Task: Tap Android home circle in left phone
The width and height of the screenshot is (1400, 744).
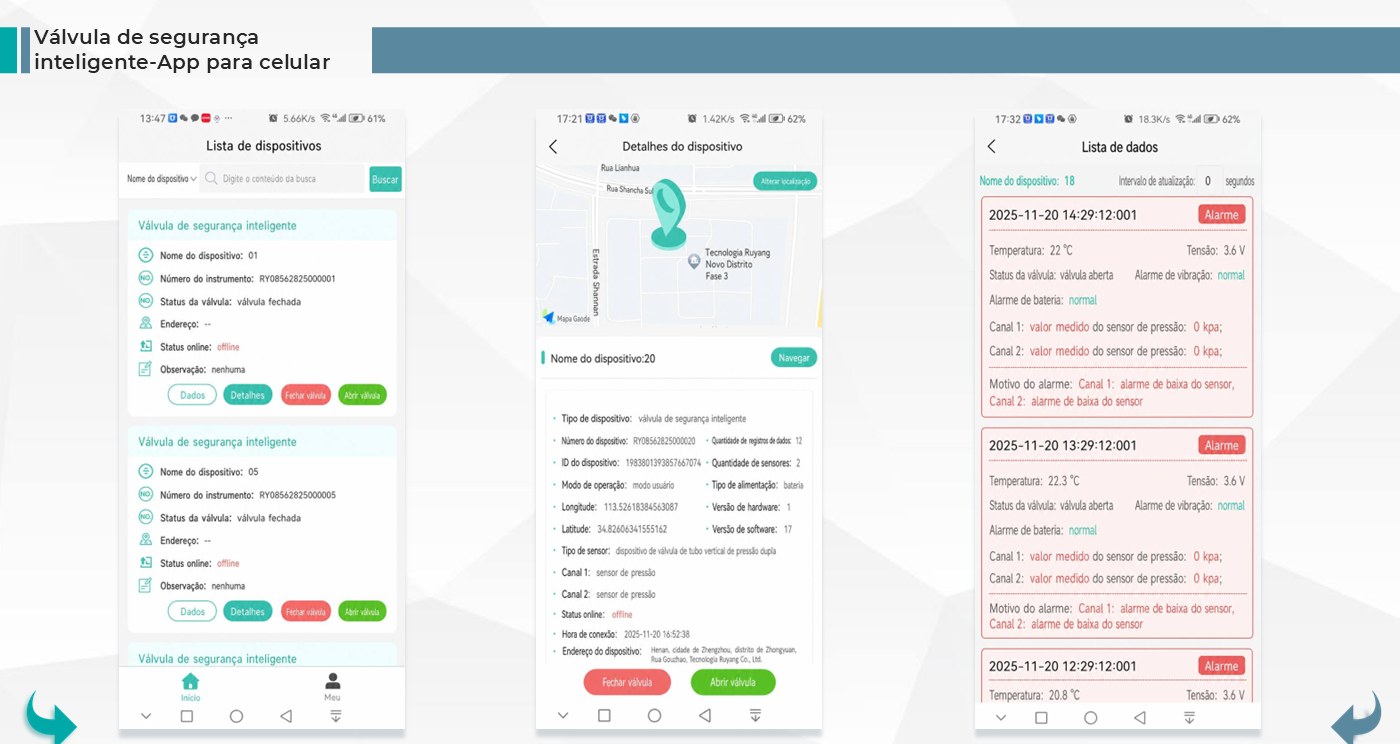Action: click(x=236, y=716)
